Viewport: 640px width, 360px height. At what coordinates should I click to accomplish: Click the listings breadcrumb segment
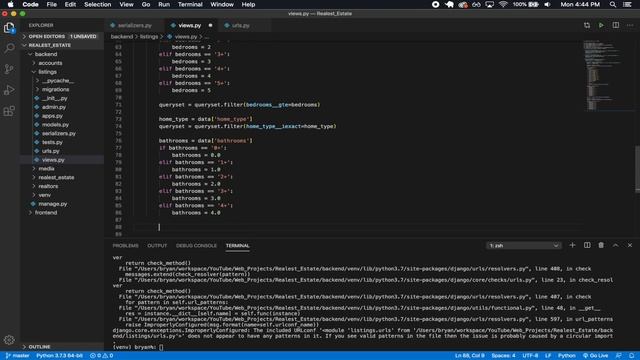149,37
